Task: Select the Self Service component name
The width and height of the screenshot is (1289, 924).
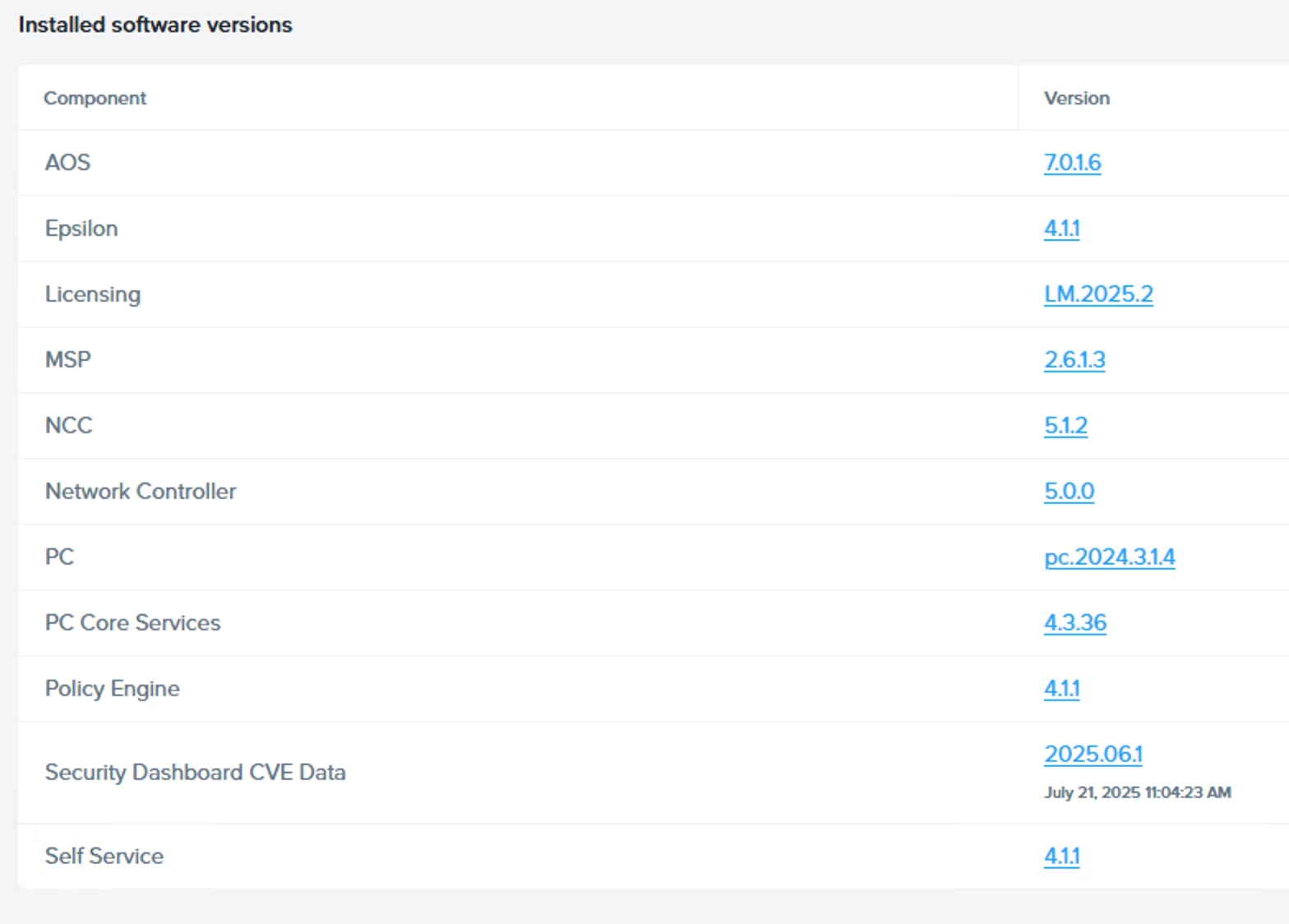Action: click(104, 857)
